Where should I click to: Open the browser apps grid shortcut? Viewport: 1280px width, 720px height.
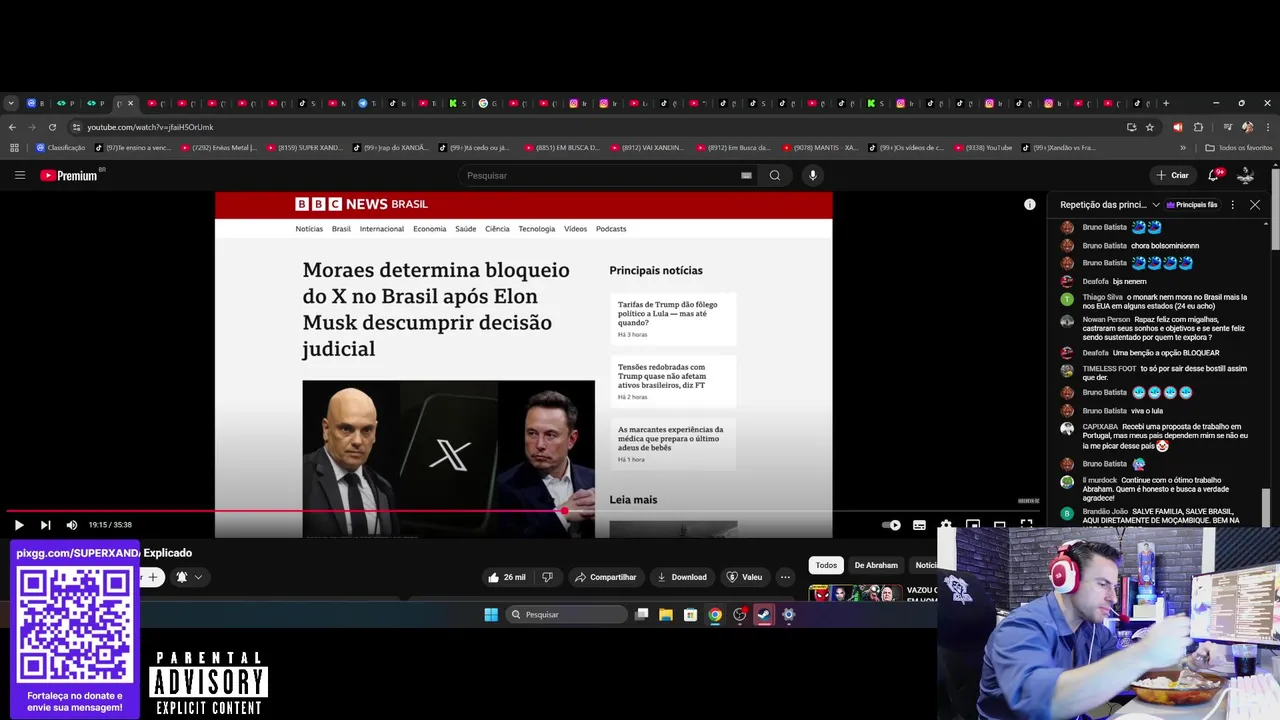pyautogui.click(x=14, y=148)
